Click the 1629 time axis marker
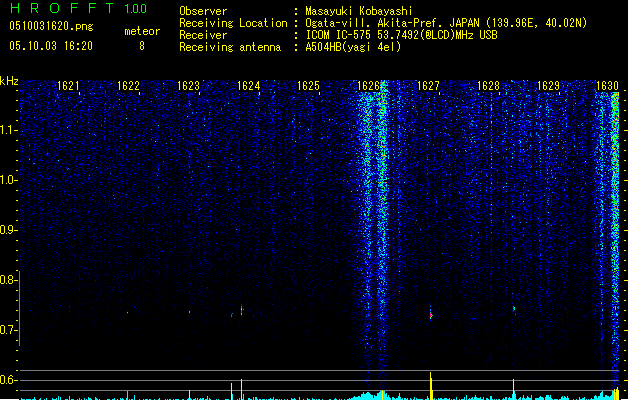 pyautogui.click(x=548, y=86)
